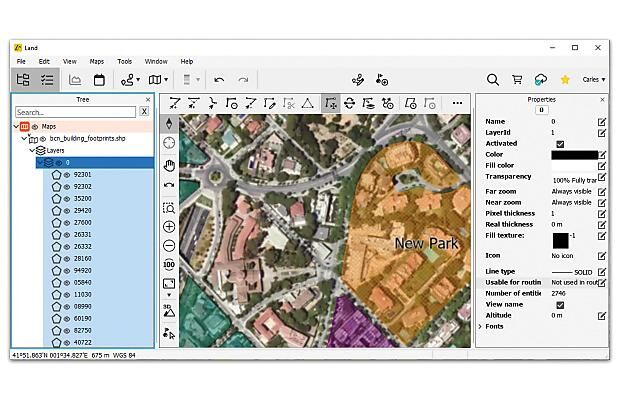Image resolution: width=620 pixels, height=406 pixels.
Task: Open the shopping cart store icon
Action: (517, 80)
